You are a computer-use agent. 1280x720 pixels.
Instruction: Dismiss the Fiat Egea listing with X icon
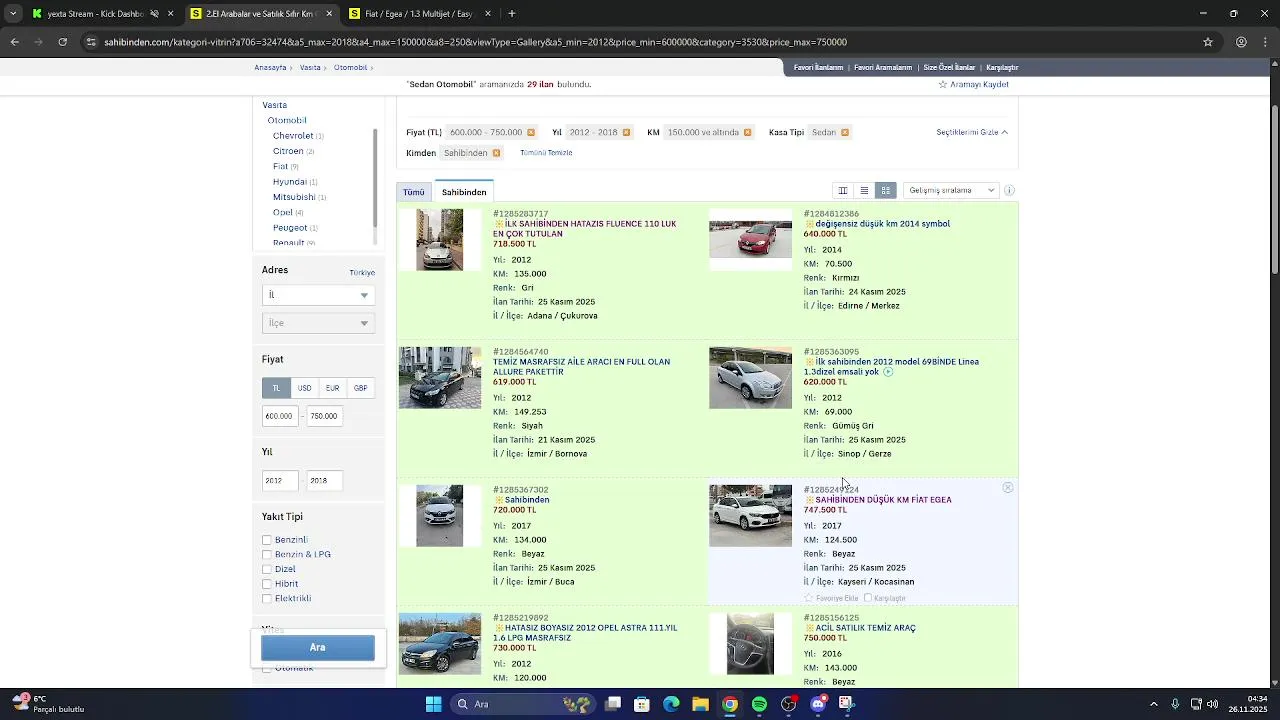click(1008, 487)
